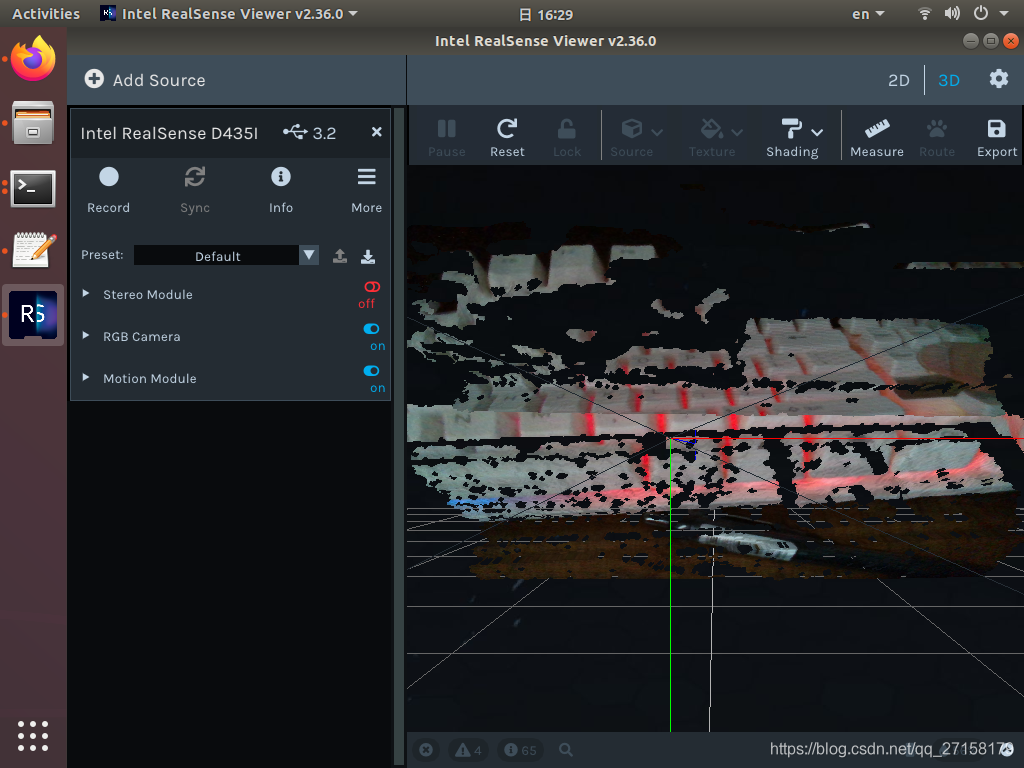Open the 16:29 clock calendar

tap(546, 14)
